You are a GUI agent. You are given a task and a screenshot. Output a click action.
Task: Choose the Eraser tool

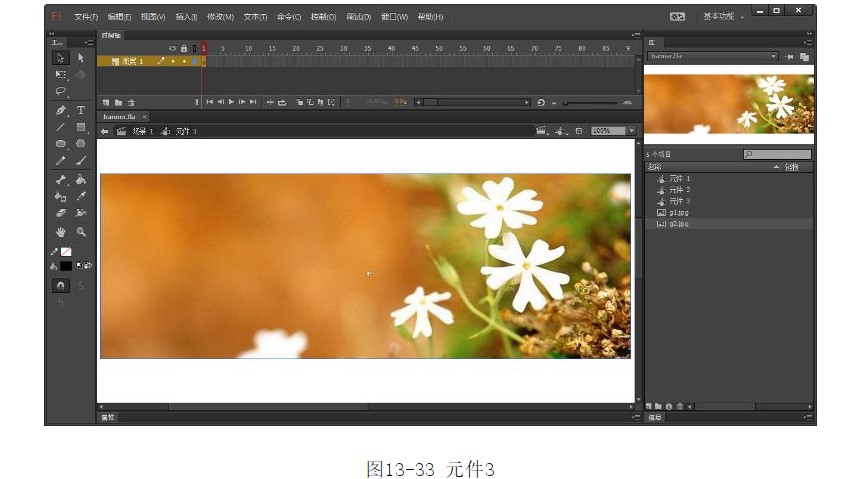(61, 213)
